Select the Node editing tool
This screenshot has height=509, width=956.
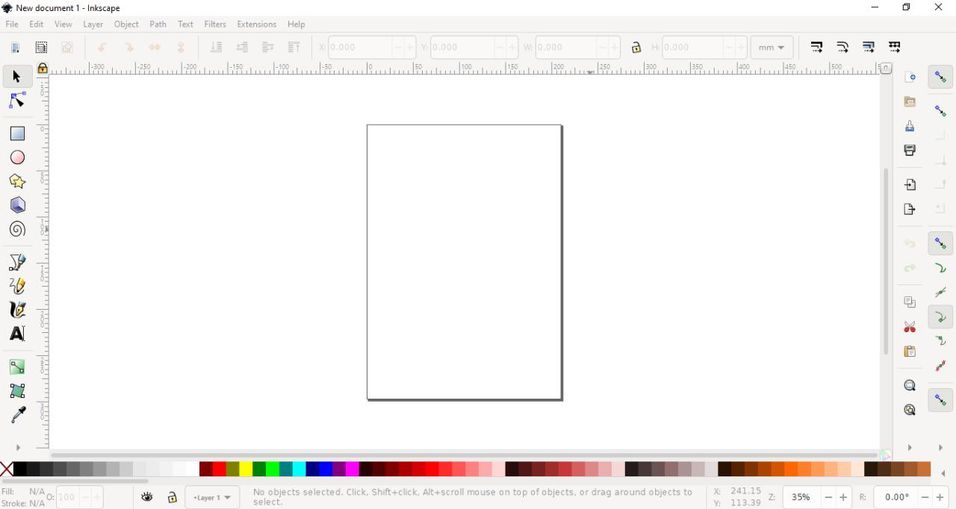17,101
